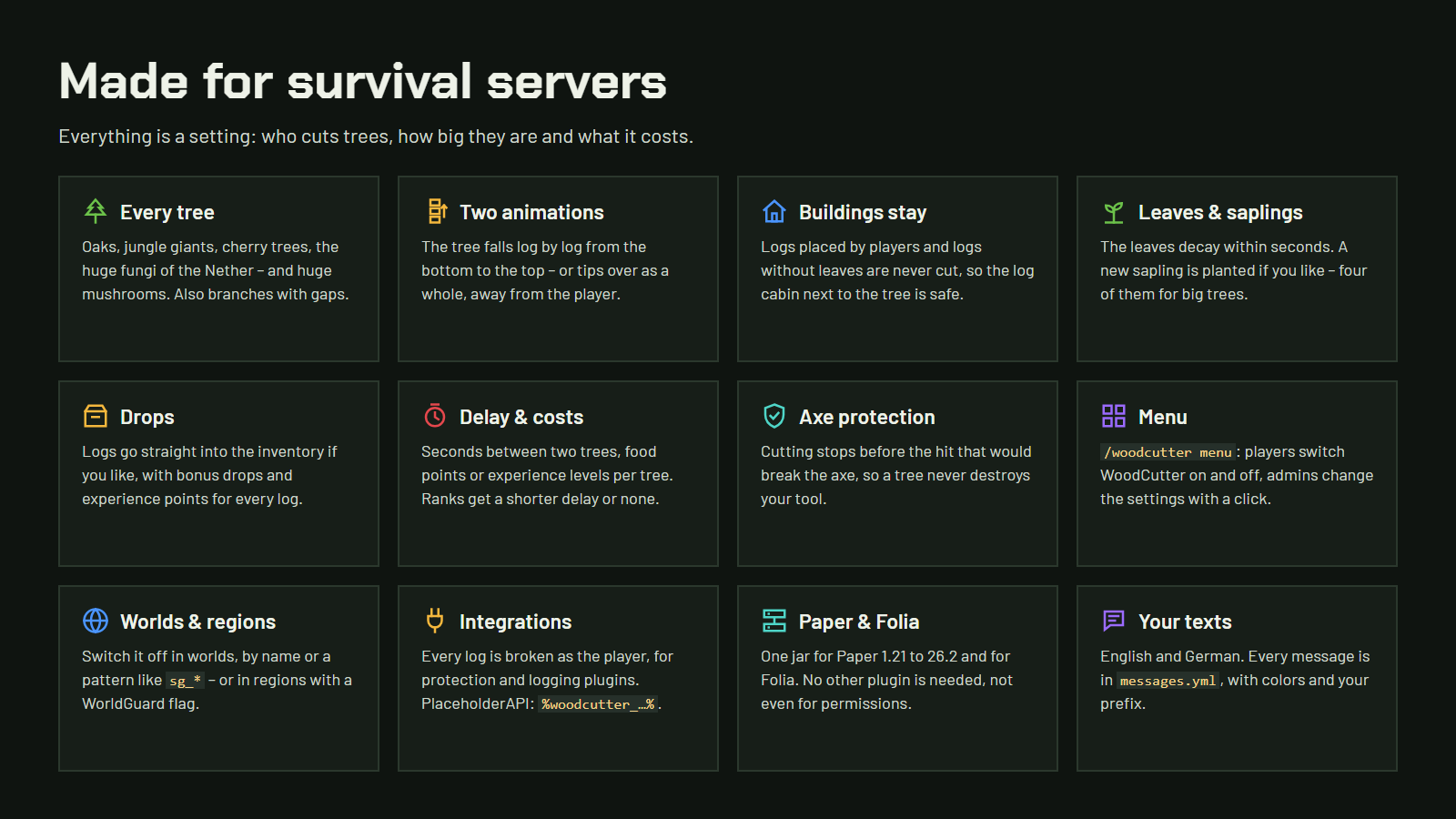Click the orange box icon beside Drops
Screen dimensions: 1456x819
click(96, 416)
